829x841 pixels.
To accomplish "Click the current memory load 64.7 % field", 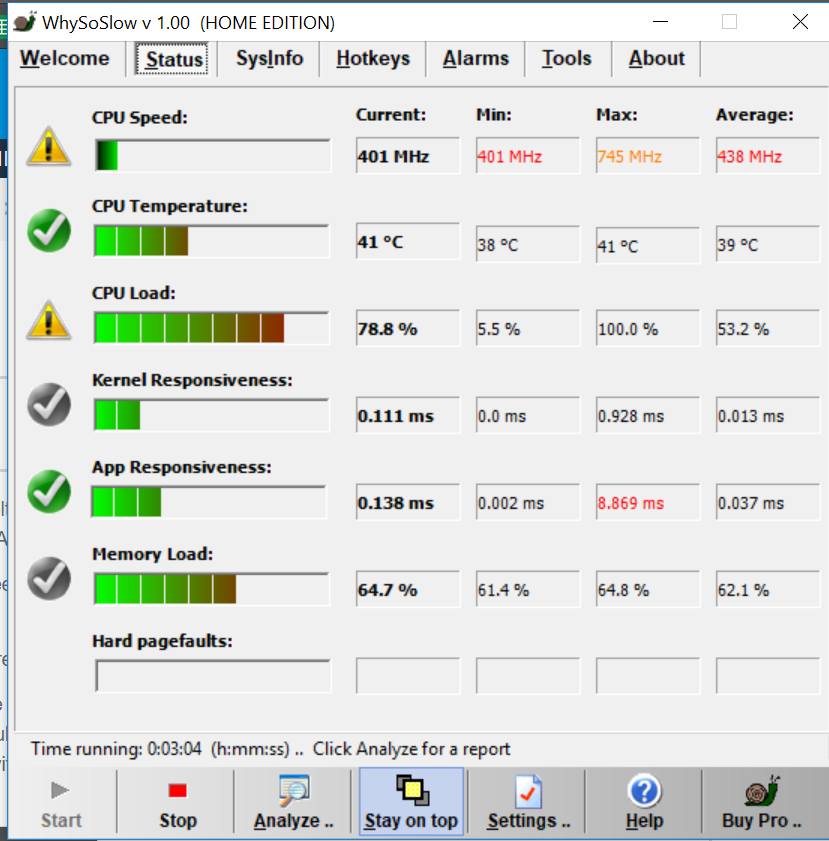I will pyautogui.click(x=408, y=589).
